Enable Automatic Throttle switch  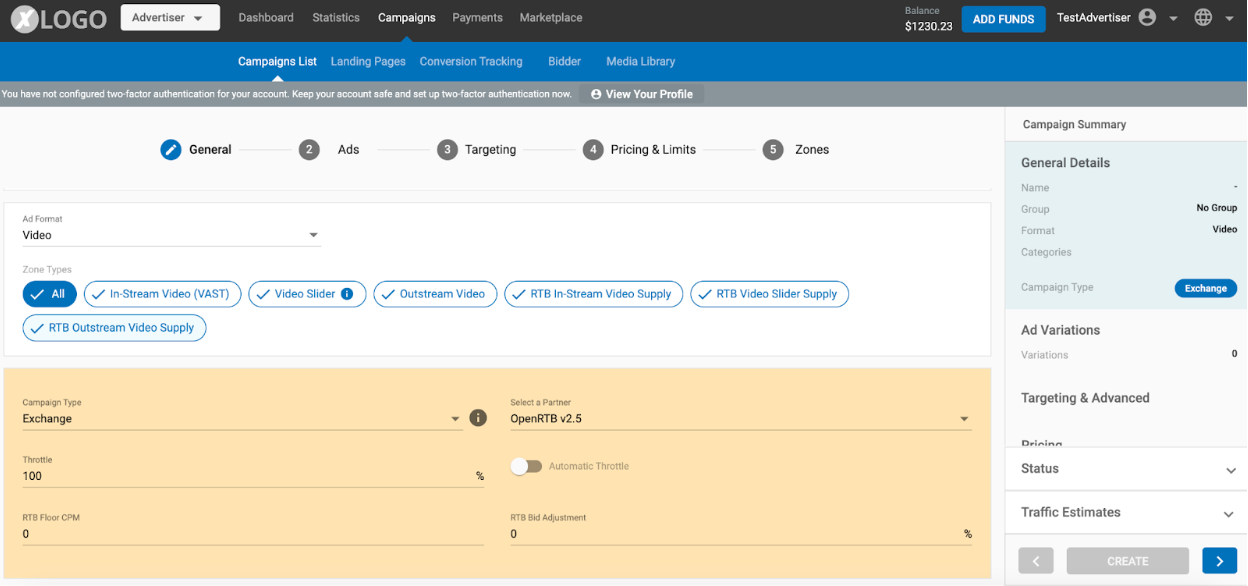[527, 466]
